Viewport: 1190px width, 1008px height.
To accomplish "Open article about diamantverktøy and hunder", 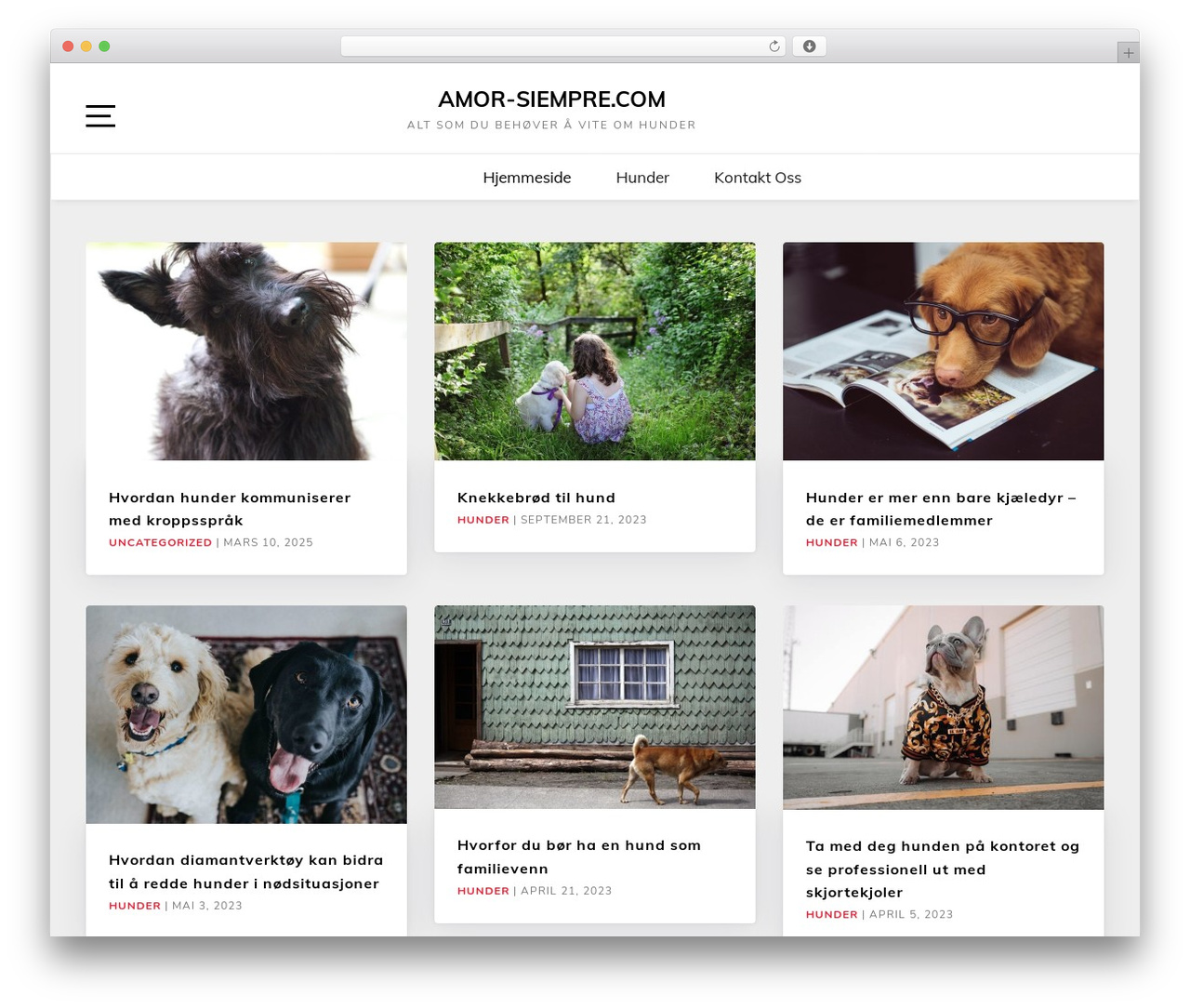I will click(246, 871).
